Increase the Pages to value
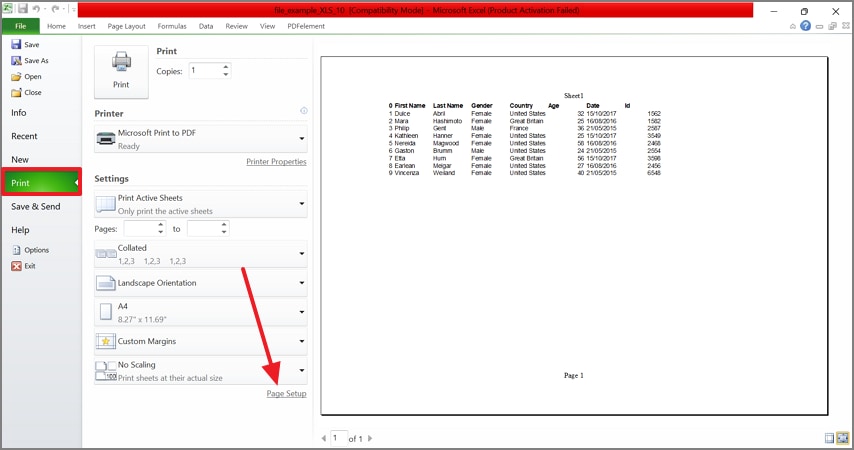Viewport: 854px width, 450px height. point(224,225)
